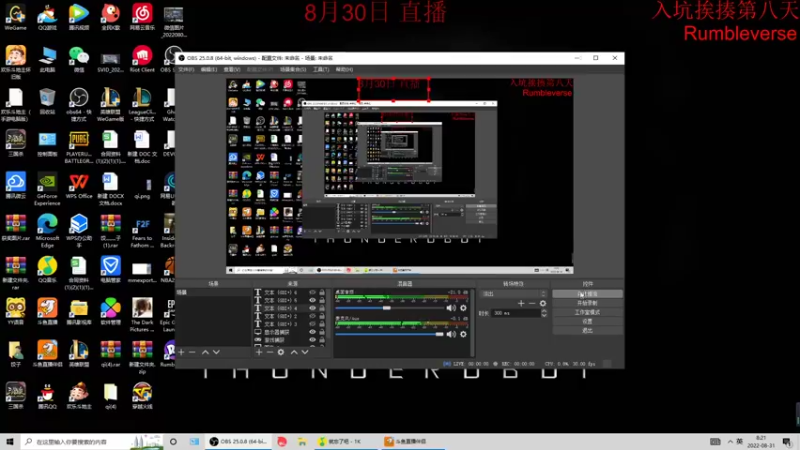Select 回收站 recycle bin icon
Viewport: 800px width, 450px height.
click(x=47, y=102)
